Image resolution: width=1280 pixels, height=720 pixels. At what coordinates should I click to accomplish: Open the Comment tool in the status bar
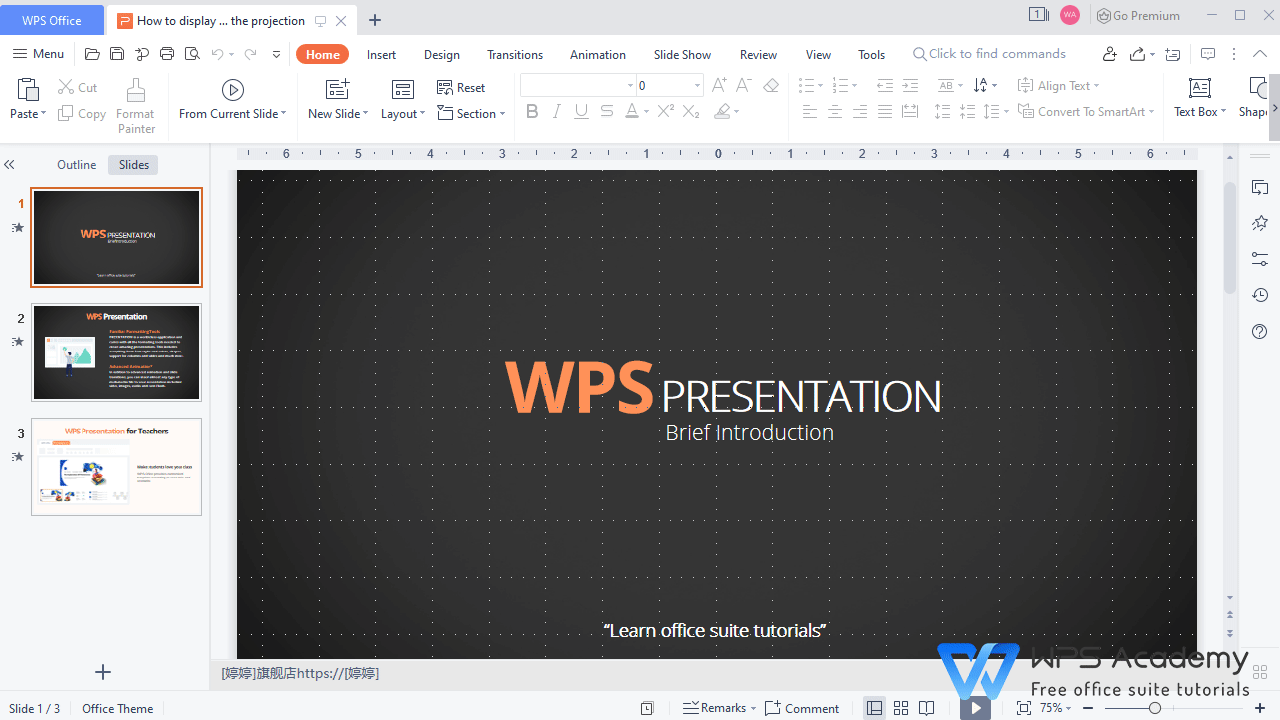[x=802, y=708]
